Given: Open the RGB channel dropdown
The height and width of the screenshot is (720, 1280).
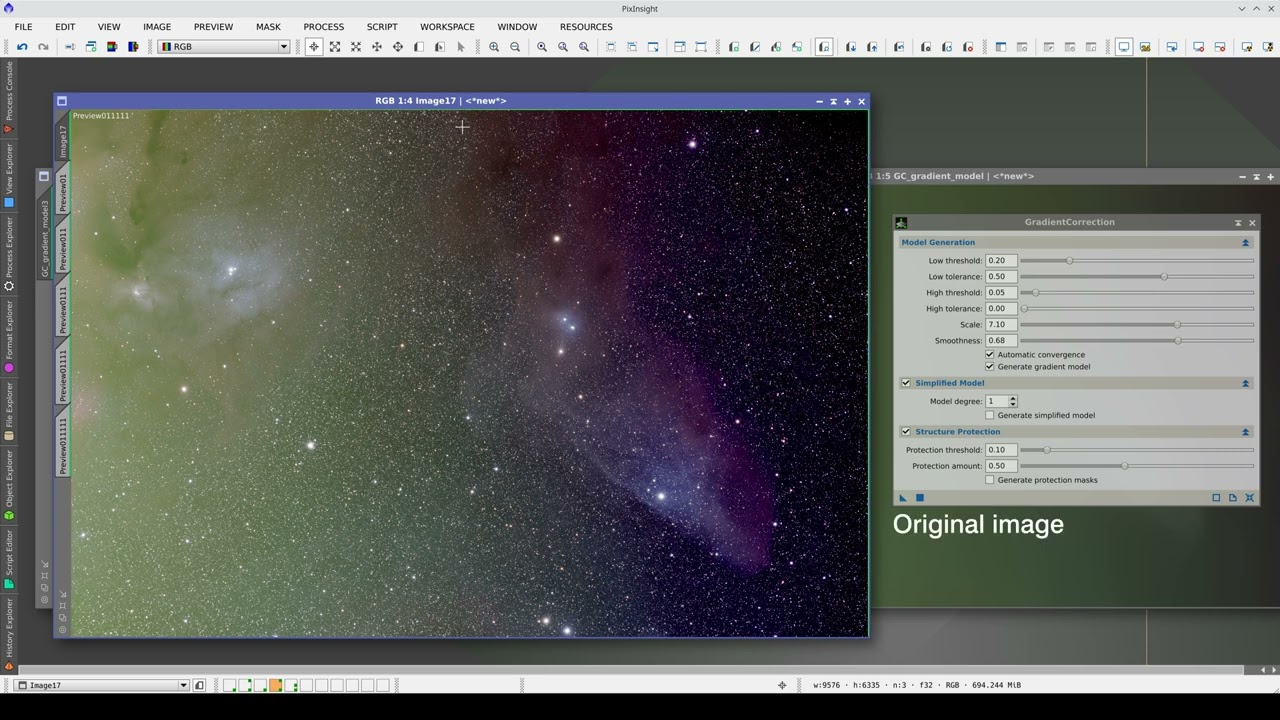Looking at the screenshot, I should coord(224,47).
